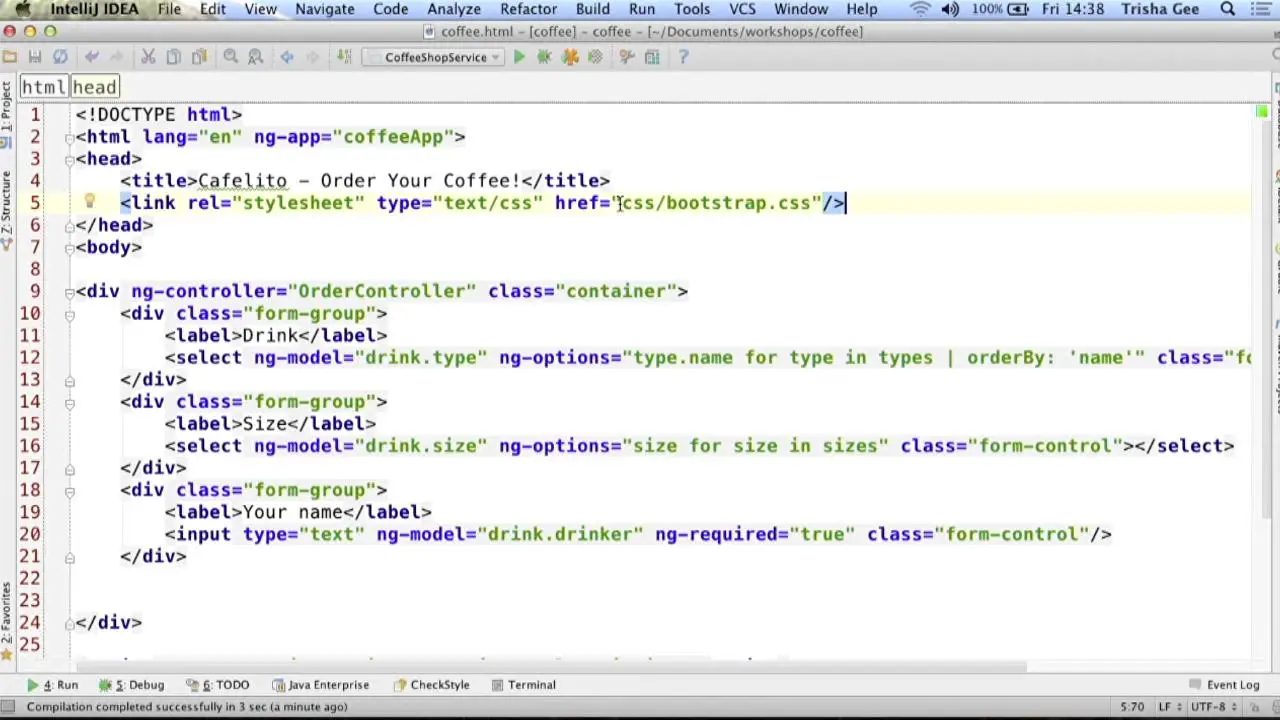The height and width of the screenshot is (720, 1280).
Task: Click the Wi-Fi status icon
Action: click(920, 9)
